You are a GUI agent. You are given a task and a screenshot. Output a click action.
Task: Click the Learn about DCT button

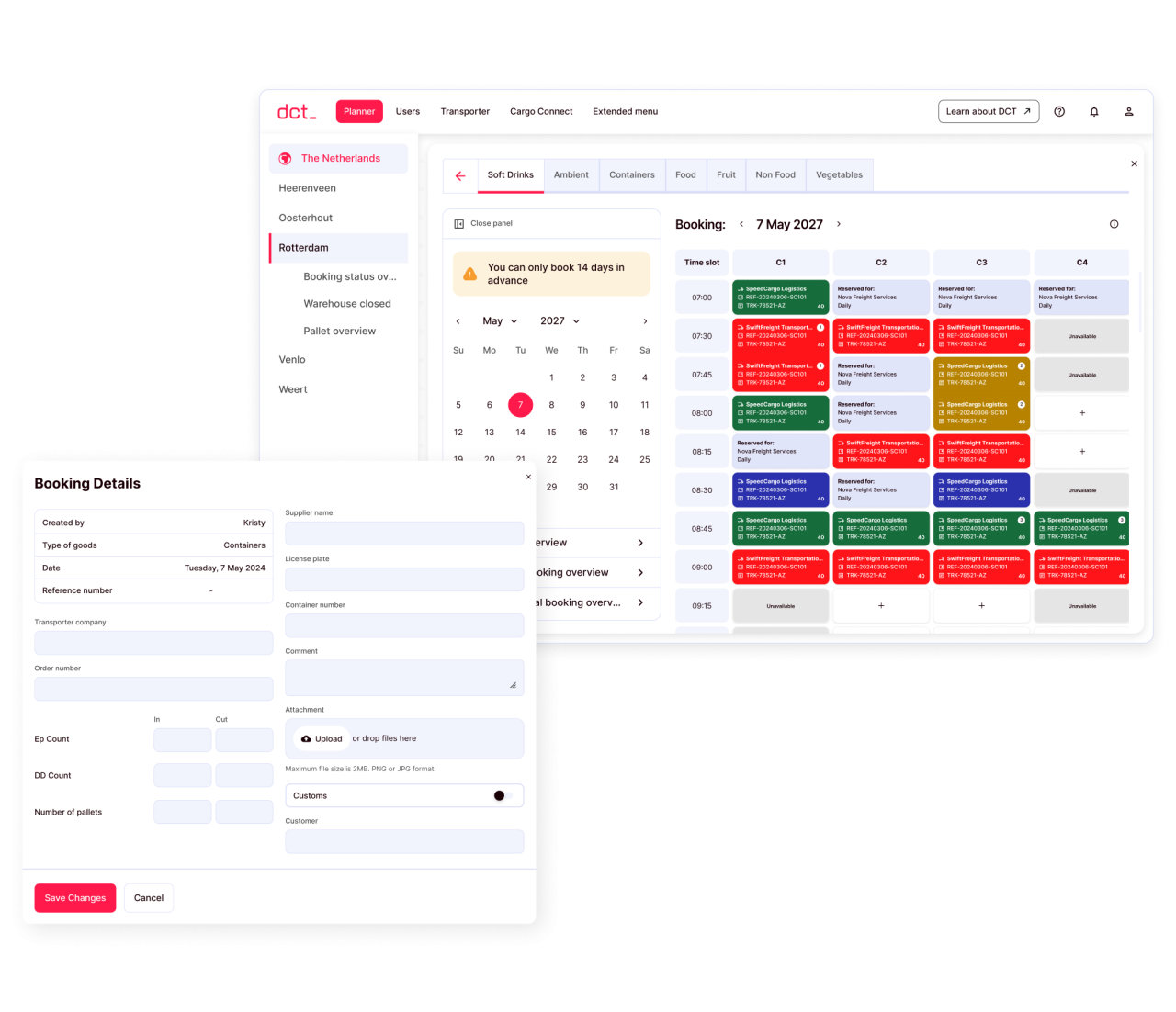[x=988, y=112]
